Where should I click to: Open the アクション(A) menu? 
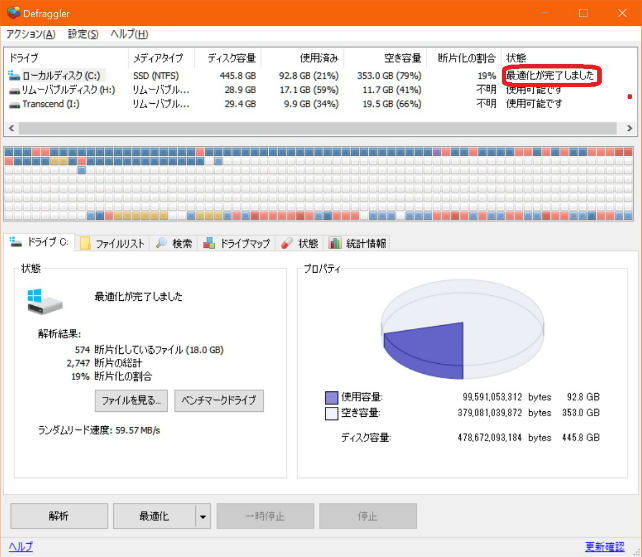(x=31, y=34)
